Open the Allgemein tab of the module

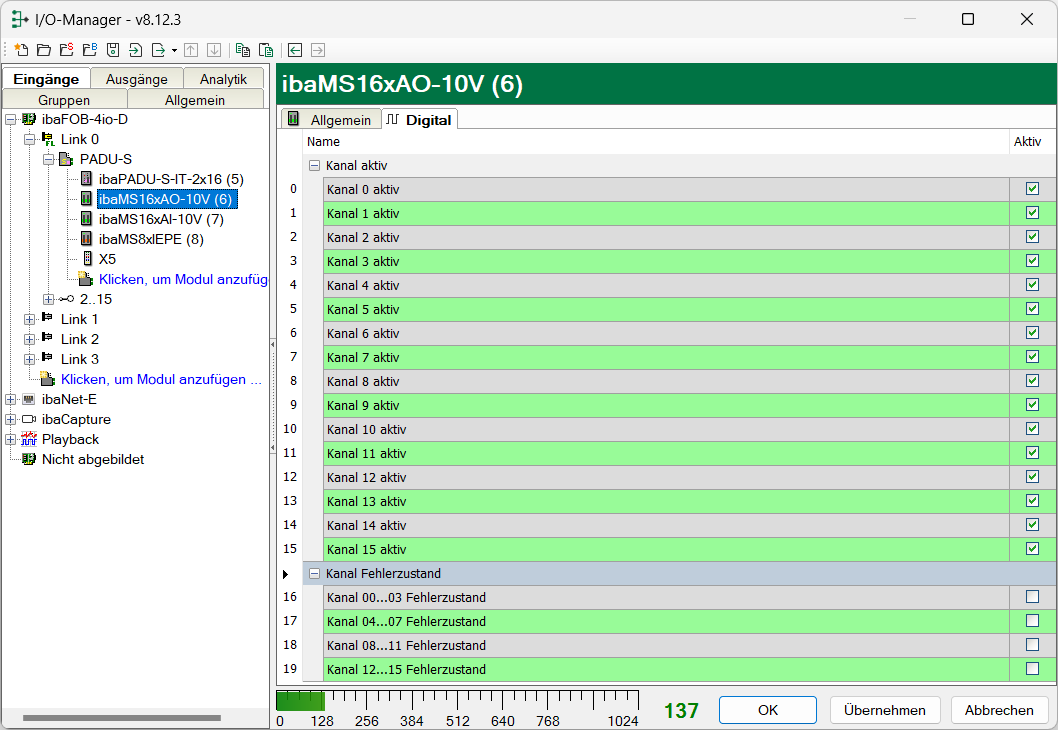pos(331,119)
